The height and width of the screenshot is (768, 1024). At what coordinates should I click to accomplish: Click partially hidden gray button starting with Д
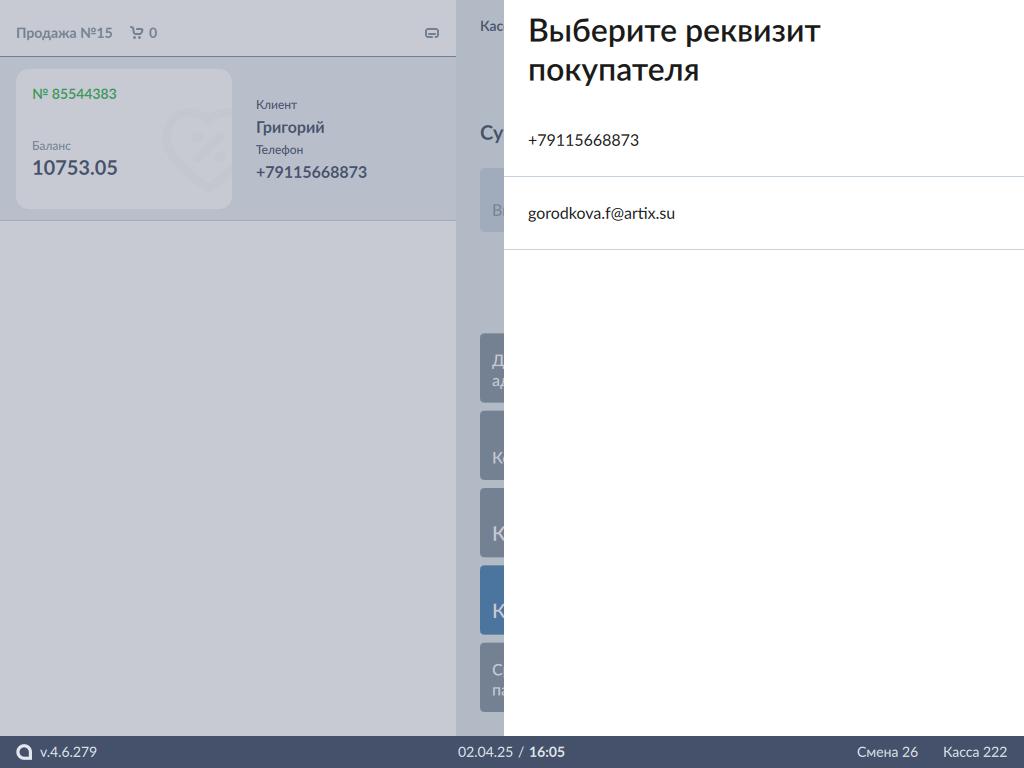click(491, 368)
